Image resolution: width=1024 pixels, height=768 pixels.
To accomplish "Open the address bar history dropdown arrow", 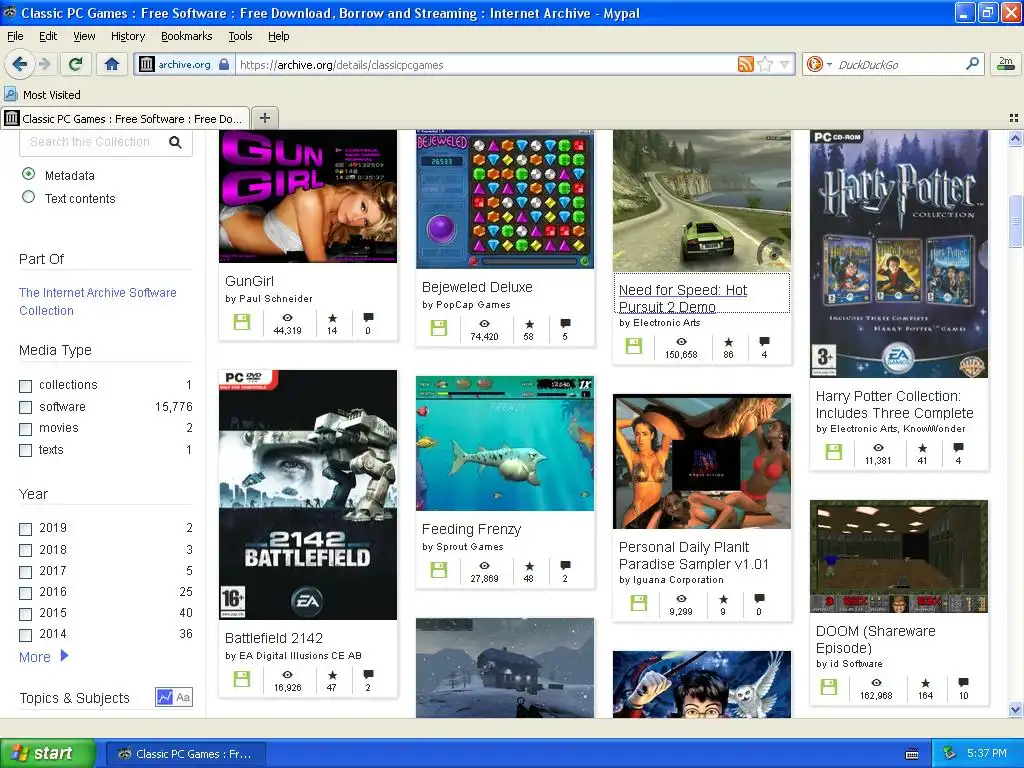I will click(784, 64).
